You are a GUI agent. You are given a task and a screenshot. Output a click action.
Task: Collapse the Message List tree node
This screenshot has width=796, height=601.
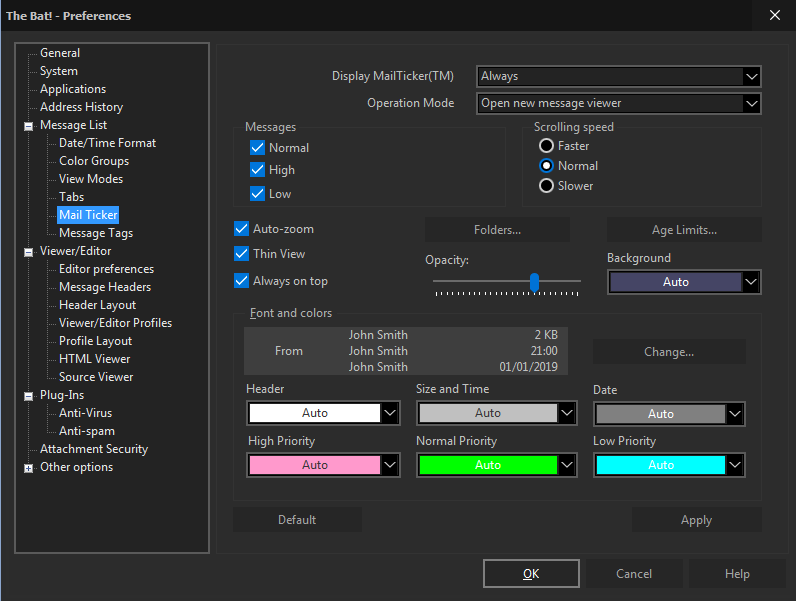[x=28, y=126]
